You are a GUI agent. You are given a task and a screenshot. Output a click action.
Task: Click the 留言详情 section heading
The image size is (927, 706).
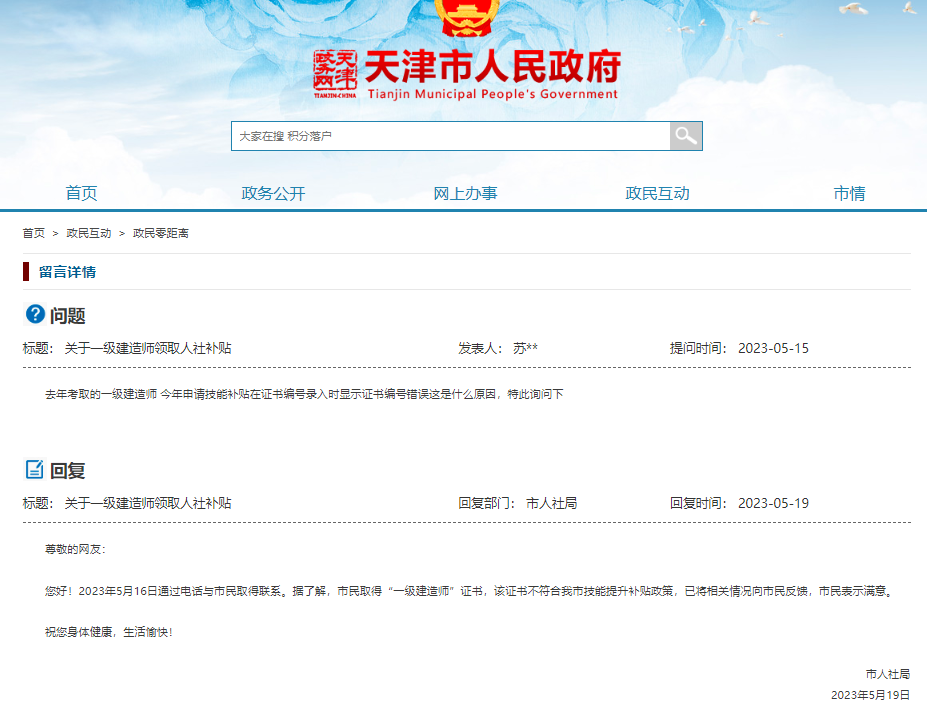point(67,272)
